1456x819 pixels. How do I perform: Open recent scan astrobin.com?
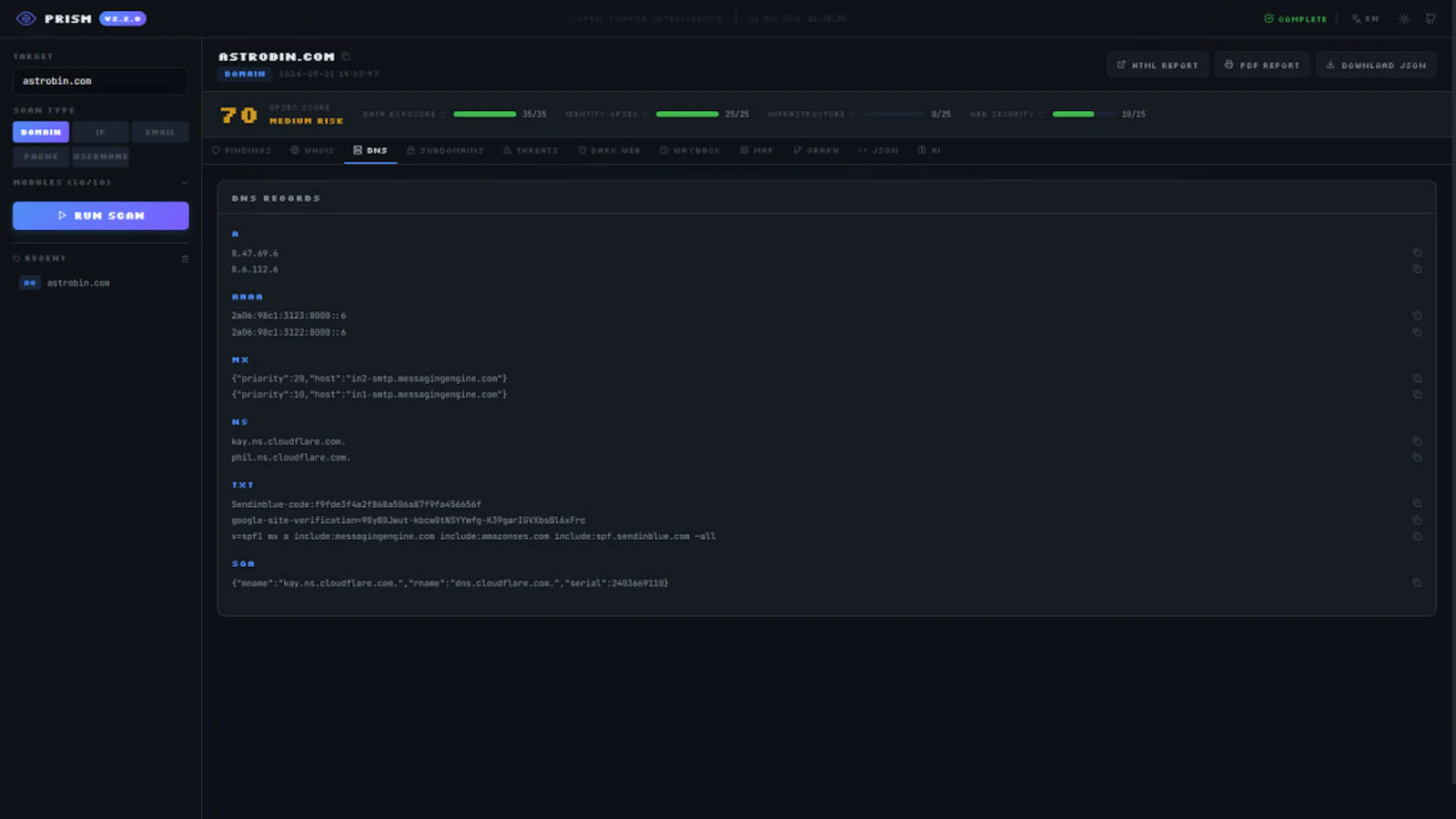(x=101, y=283)
